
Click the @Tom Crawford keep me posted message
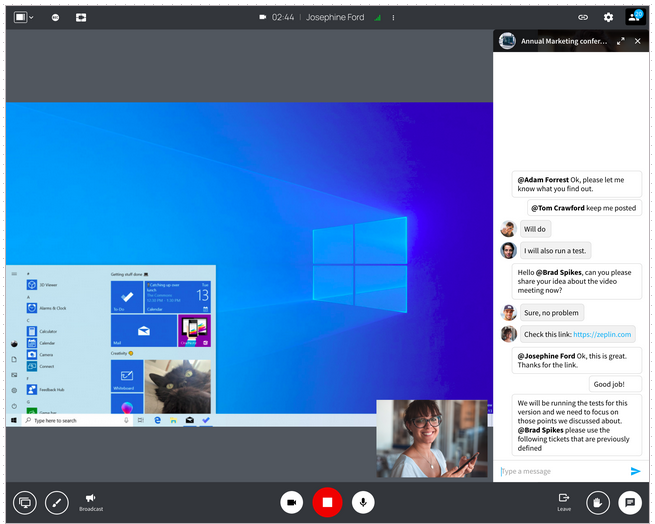584,208
